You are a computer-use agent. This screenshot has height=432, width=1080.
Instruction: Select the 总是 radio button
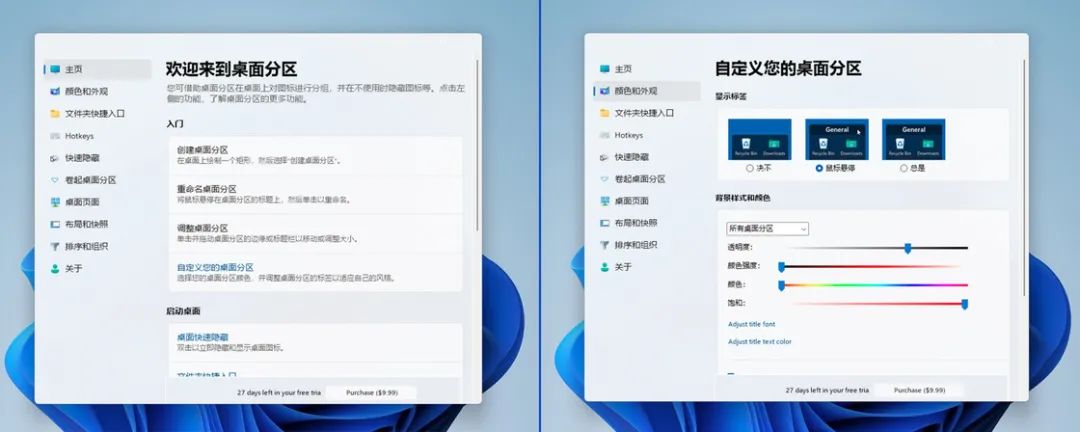click(904, 168)
